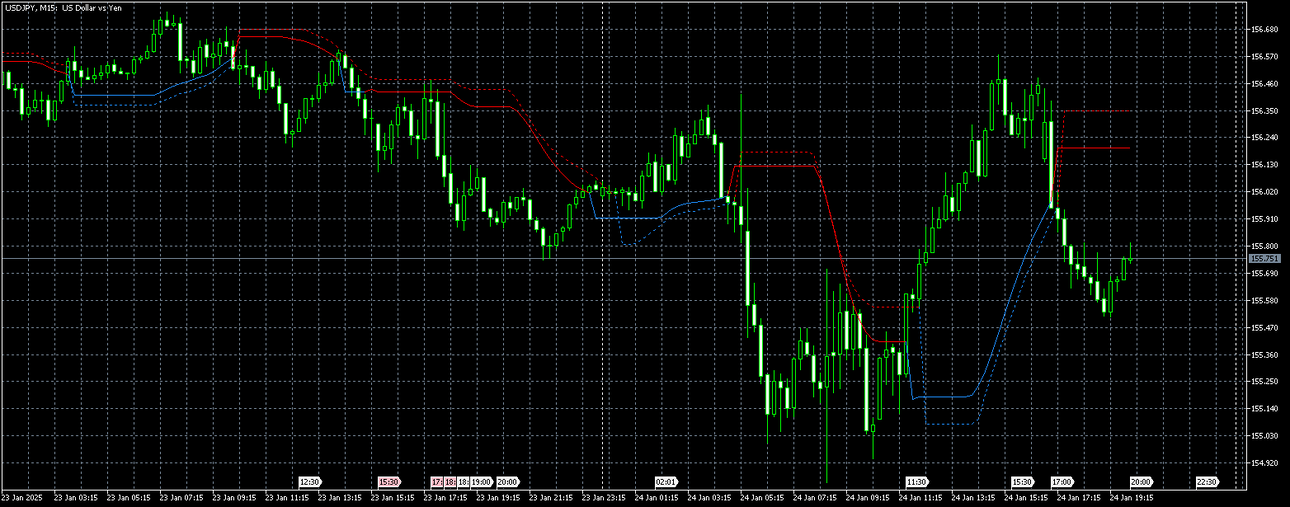Click the 155.250 price scale label
The image size is (1290, 507).
[x=1266, y=381]
